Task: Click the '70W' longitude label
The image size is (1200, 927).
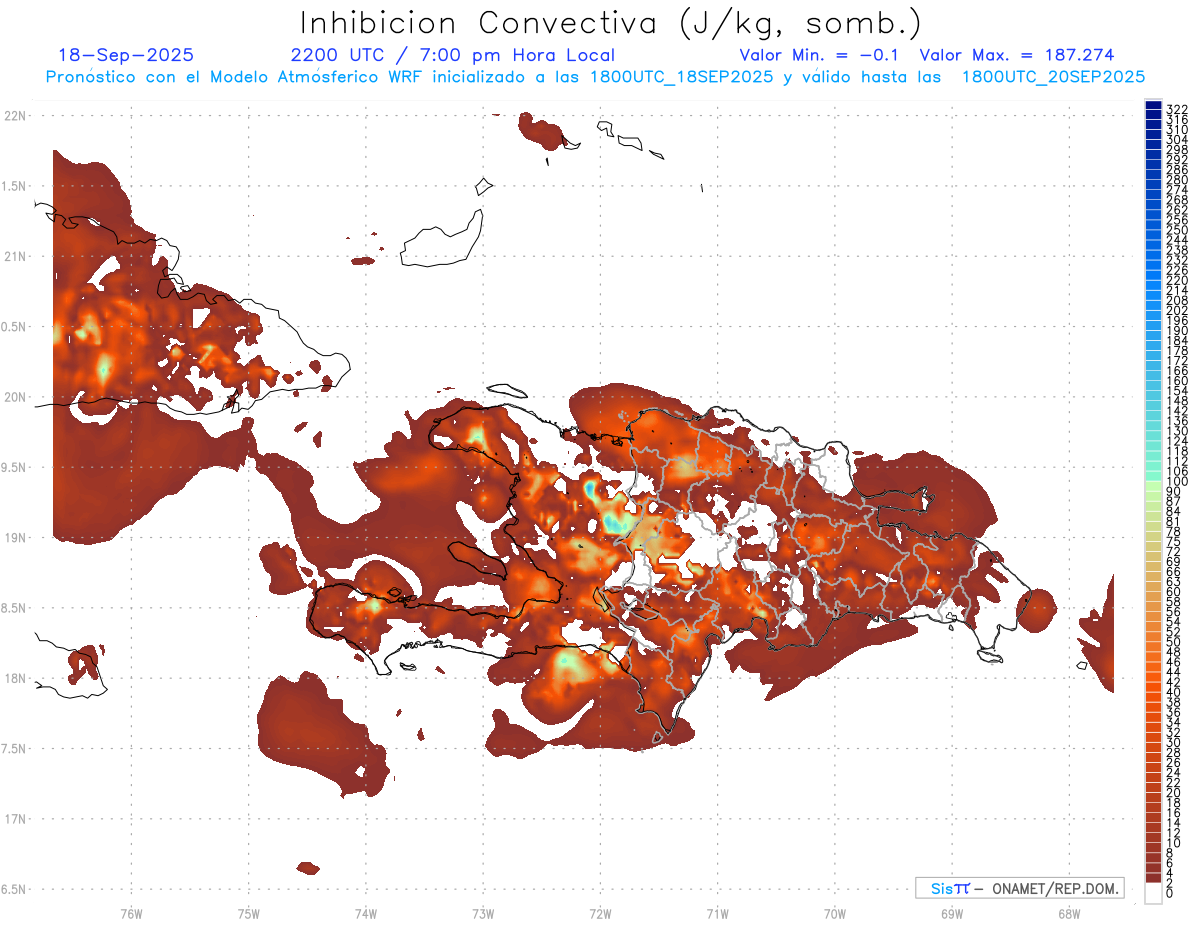Action: point(835,913)
